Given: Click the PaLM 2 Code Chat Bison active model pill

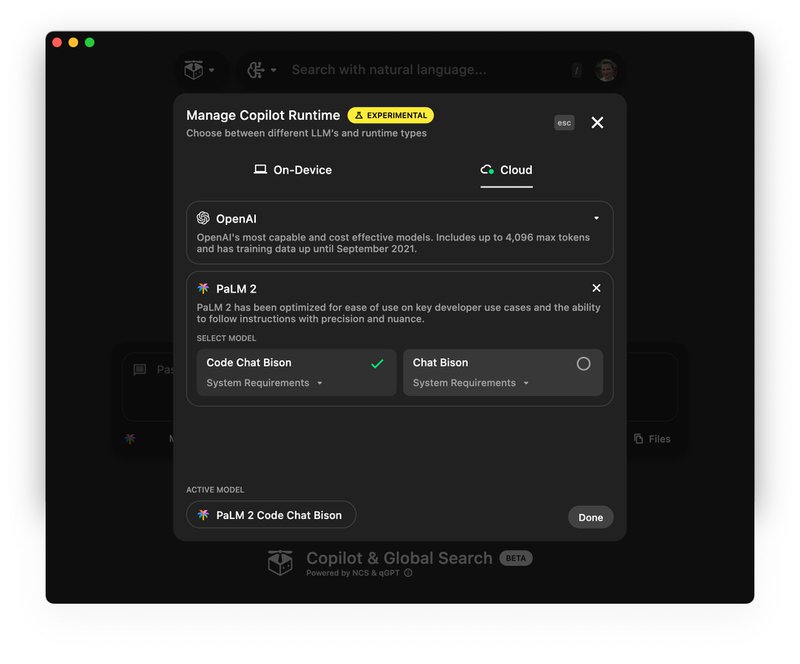Looking at the screenshot, I should pyautogui.click(x=271, y=514).
